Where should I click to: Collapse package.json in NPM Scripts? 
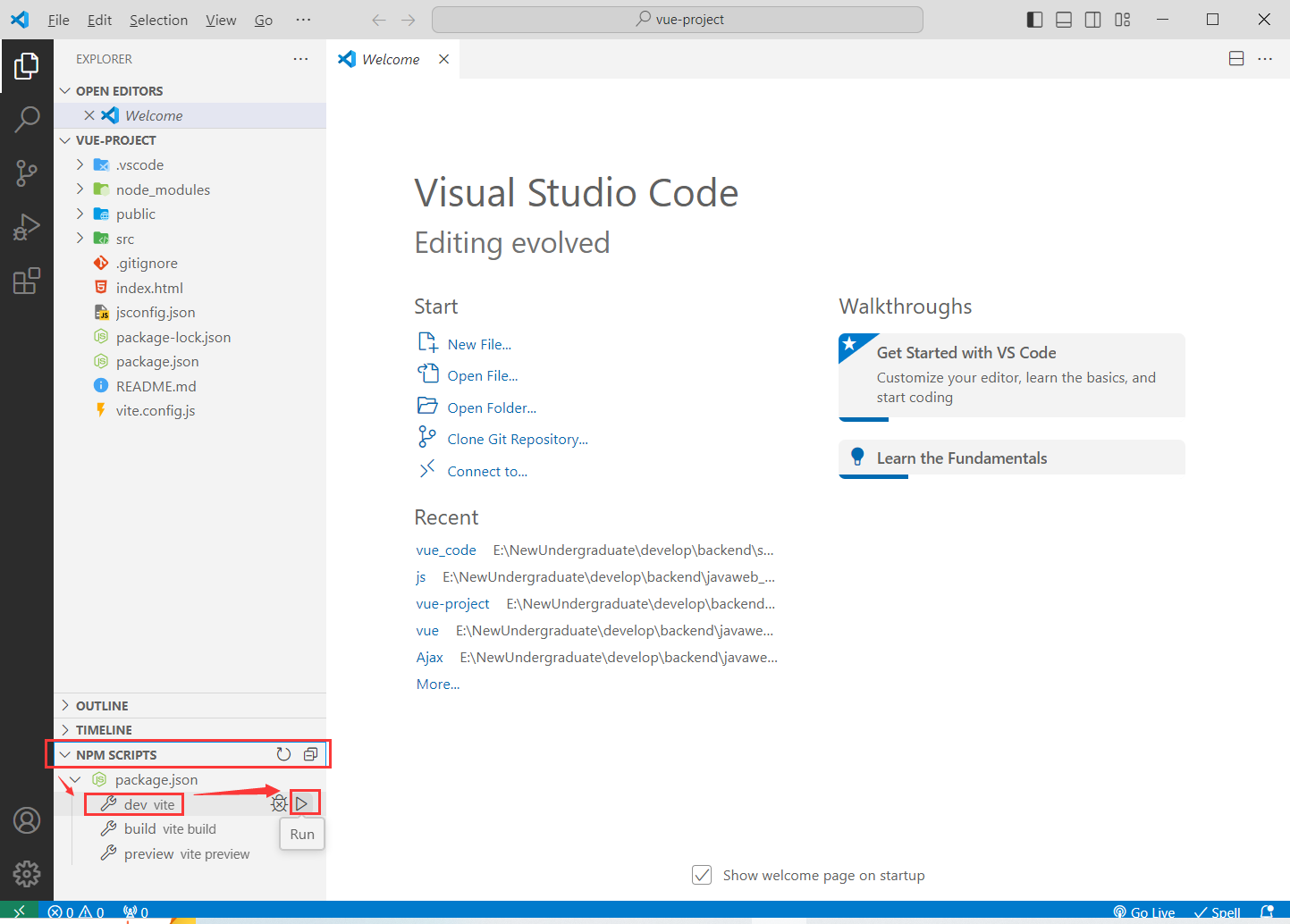tap(76, 779)
